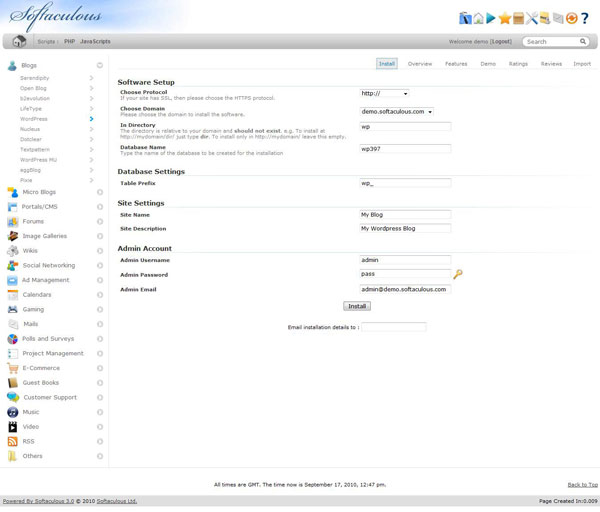Open the JavaScripts link

click(x=95, y=41)
